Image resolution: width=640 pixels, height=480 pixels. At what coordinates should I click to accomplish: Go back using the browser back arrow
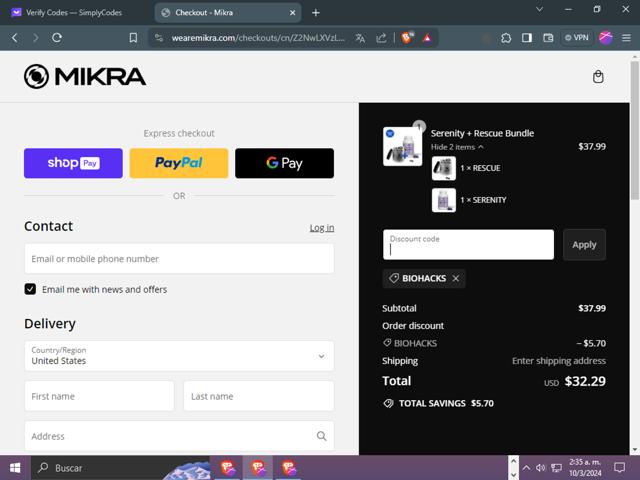15,38
